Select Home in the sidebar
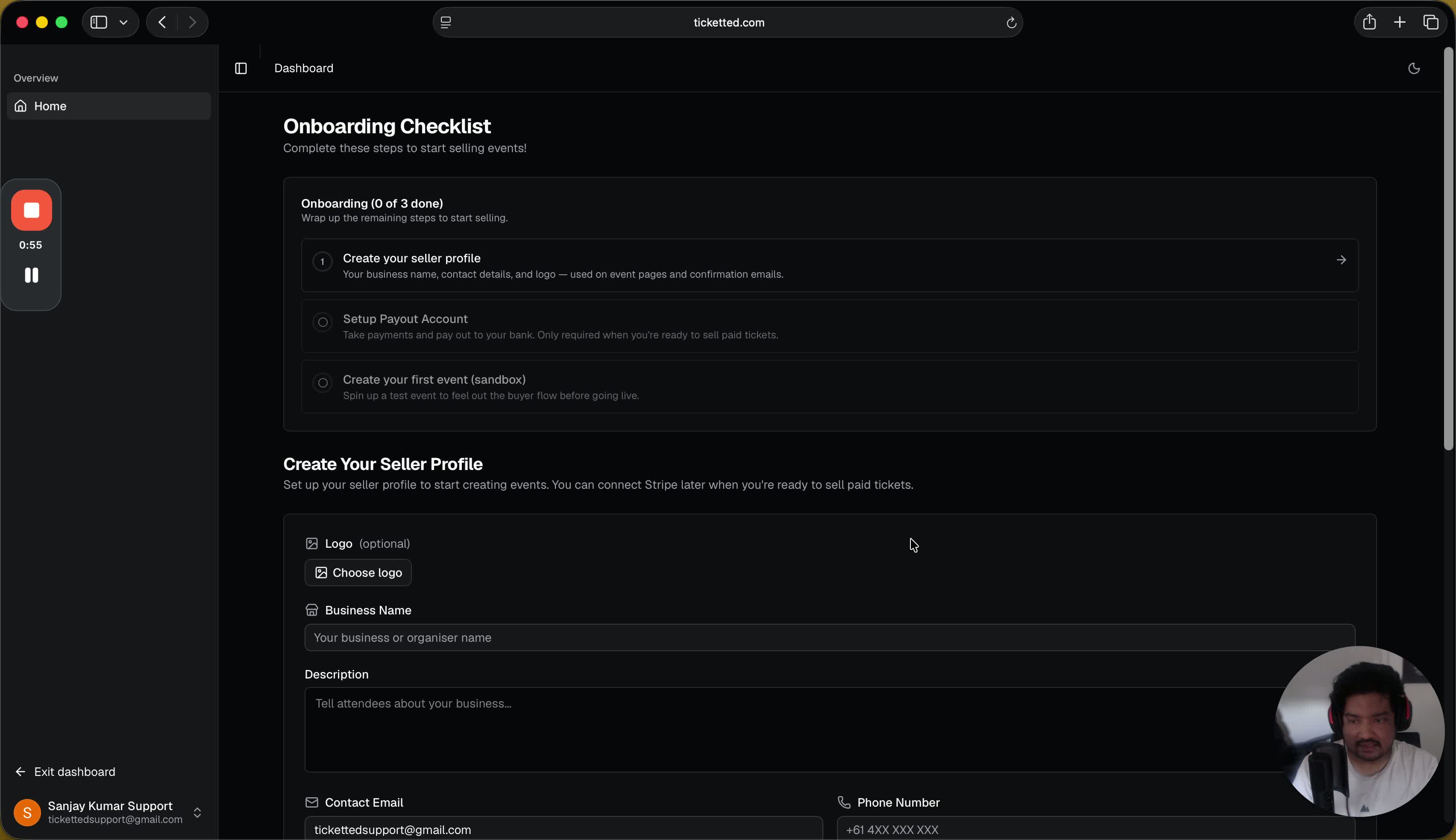 (109, 106)
